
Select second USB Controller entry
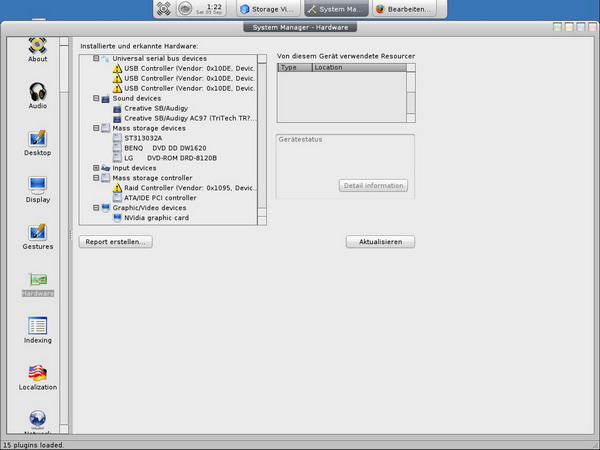click(x=189, y=78)
